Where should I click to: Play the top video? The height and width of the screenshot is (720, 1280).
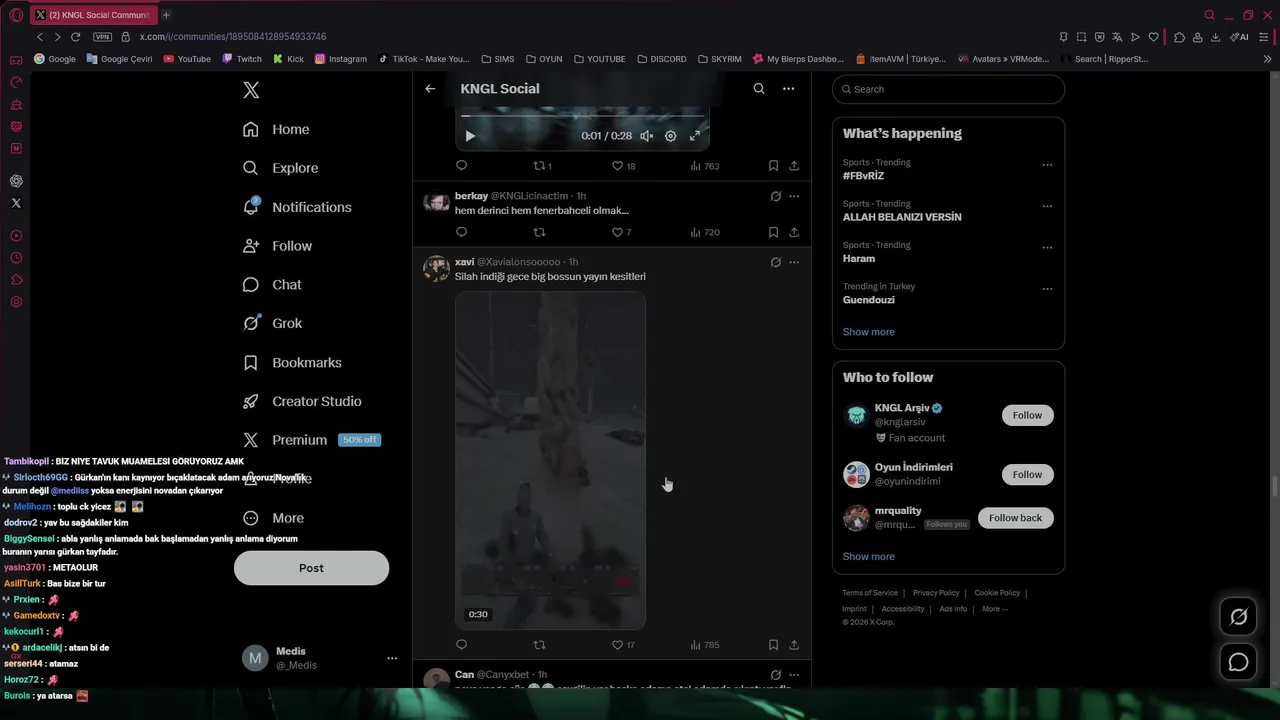tap(470, 136)
